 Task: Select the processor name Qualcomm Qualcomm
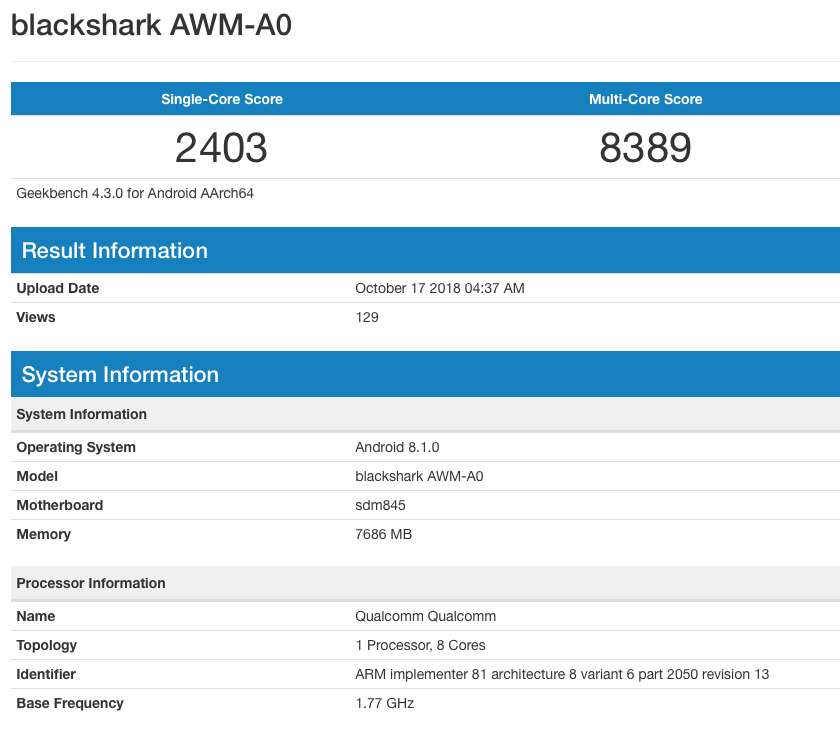[425, 616]
